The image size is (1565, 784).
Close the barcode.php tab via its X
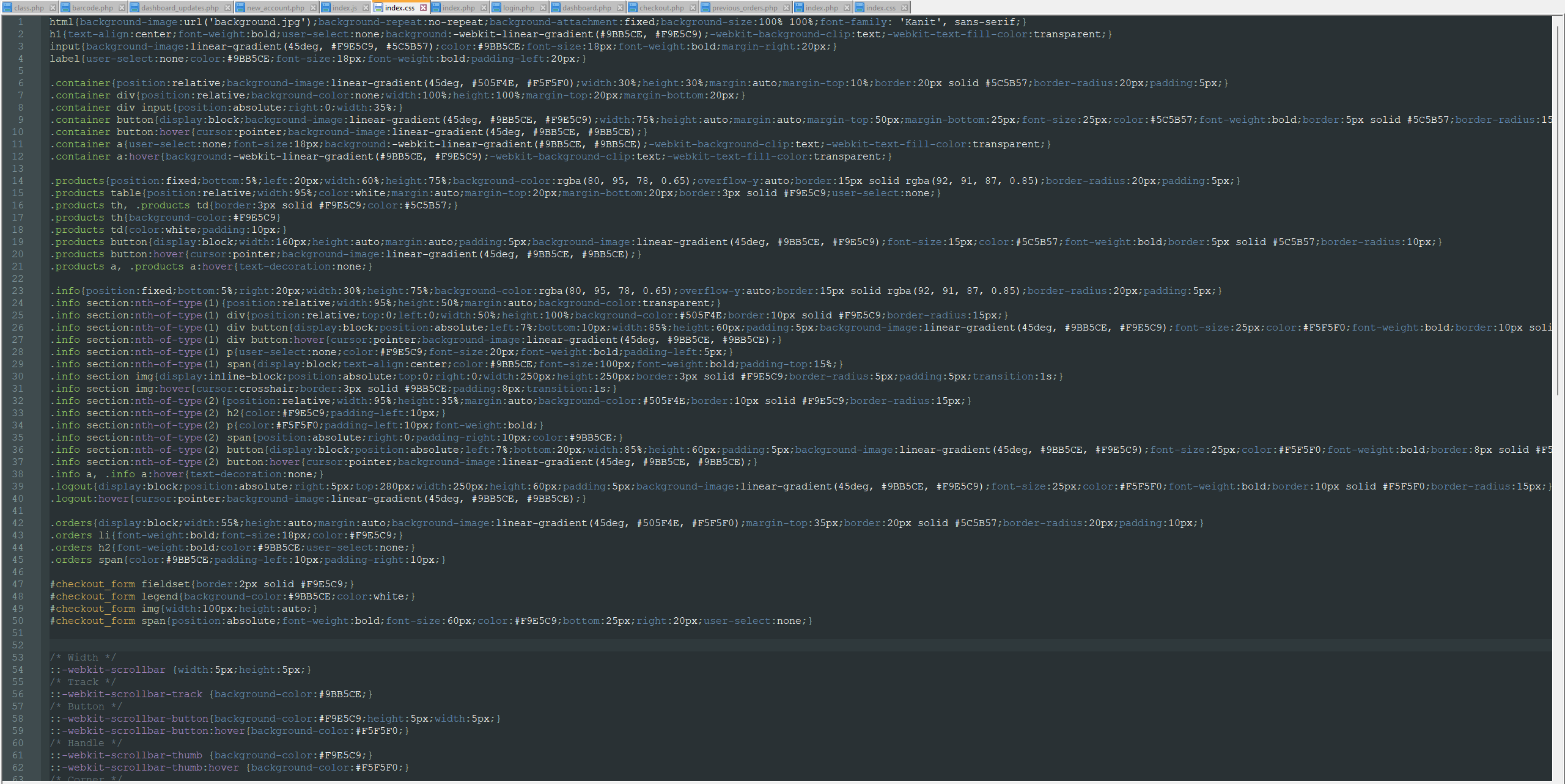122,7
